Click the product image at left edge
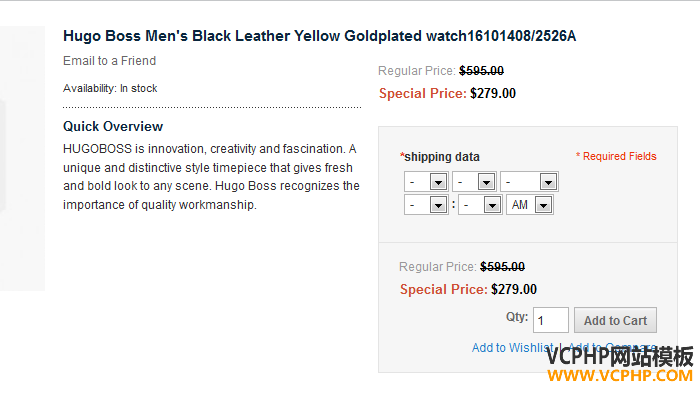Screen dimensions: 700x393 [x=22, y=159]
